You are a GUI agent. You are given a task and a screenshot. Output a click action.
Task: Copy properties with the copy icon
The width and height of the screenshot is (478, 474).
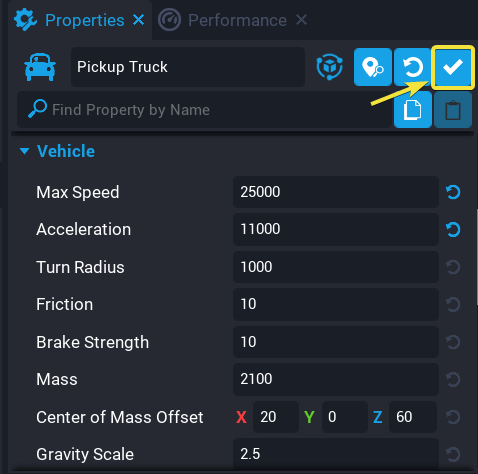click(x=413, y=110)
